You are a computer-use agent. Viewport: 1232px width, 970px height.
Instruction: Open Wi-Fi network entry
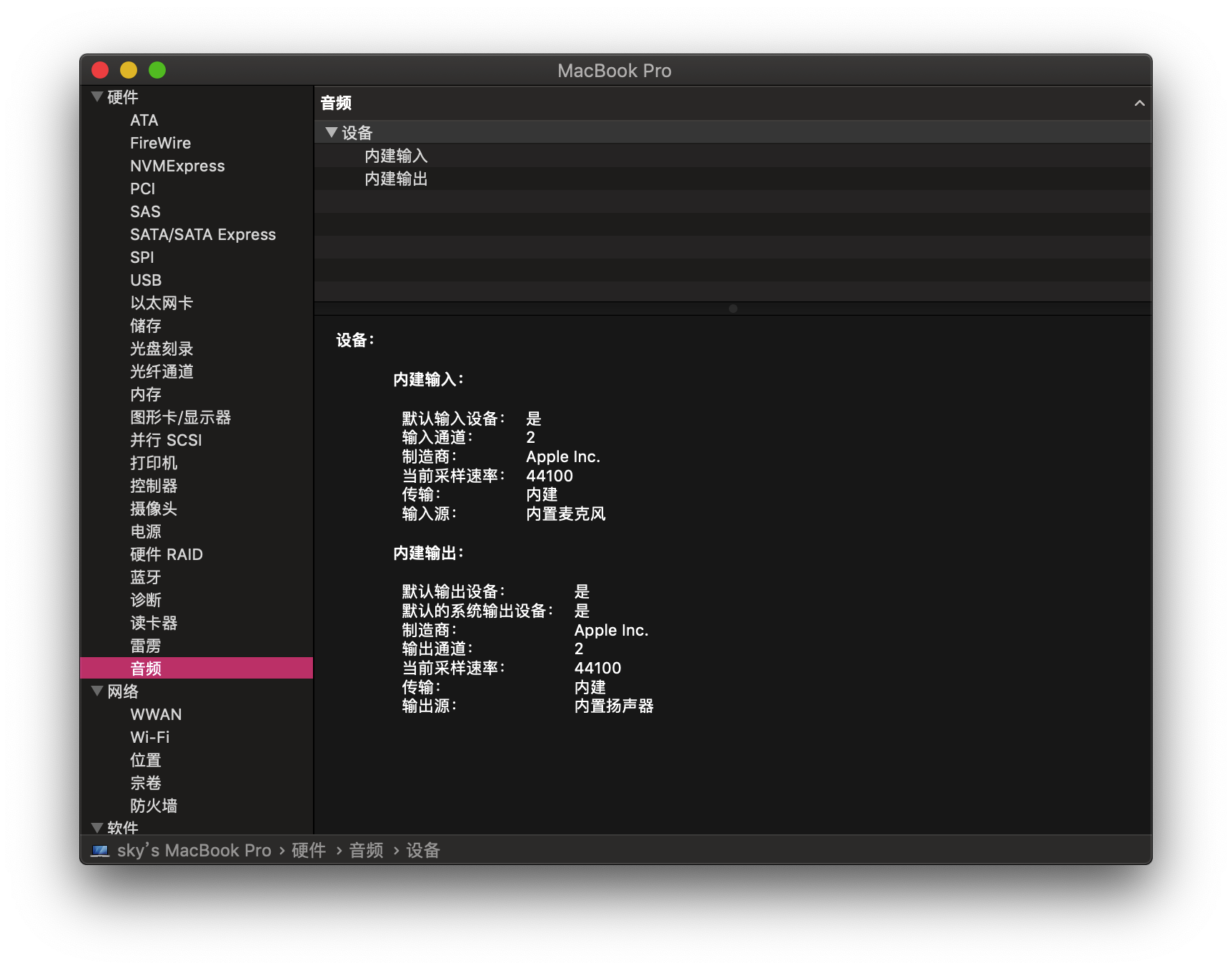point(197,737)
